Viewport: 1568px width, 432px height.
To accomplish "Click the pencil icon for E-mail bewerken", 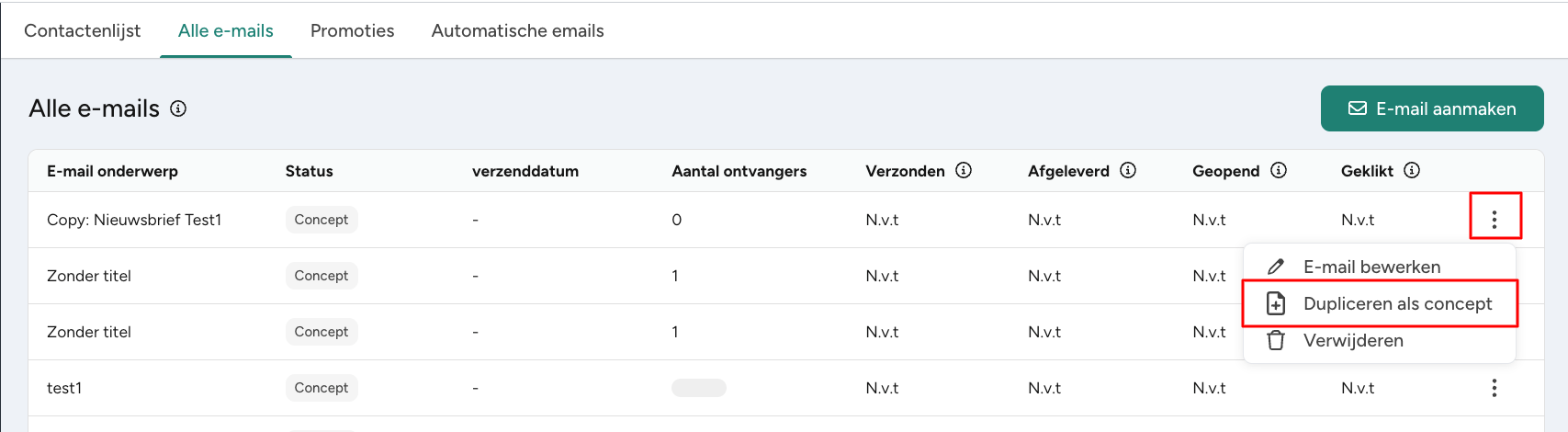I will [x=1276, y=267].
